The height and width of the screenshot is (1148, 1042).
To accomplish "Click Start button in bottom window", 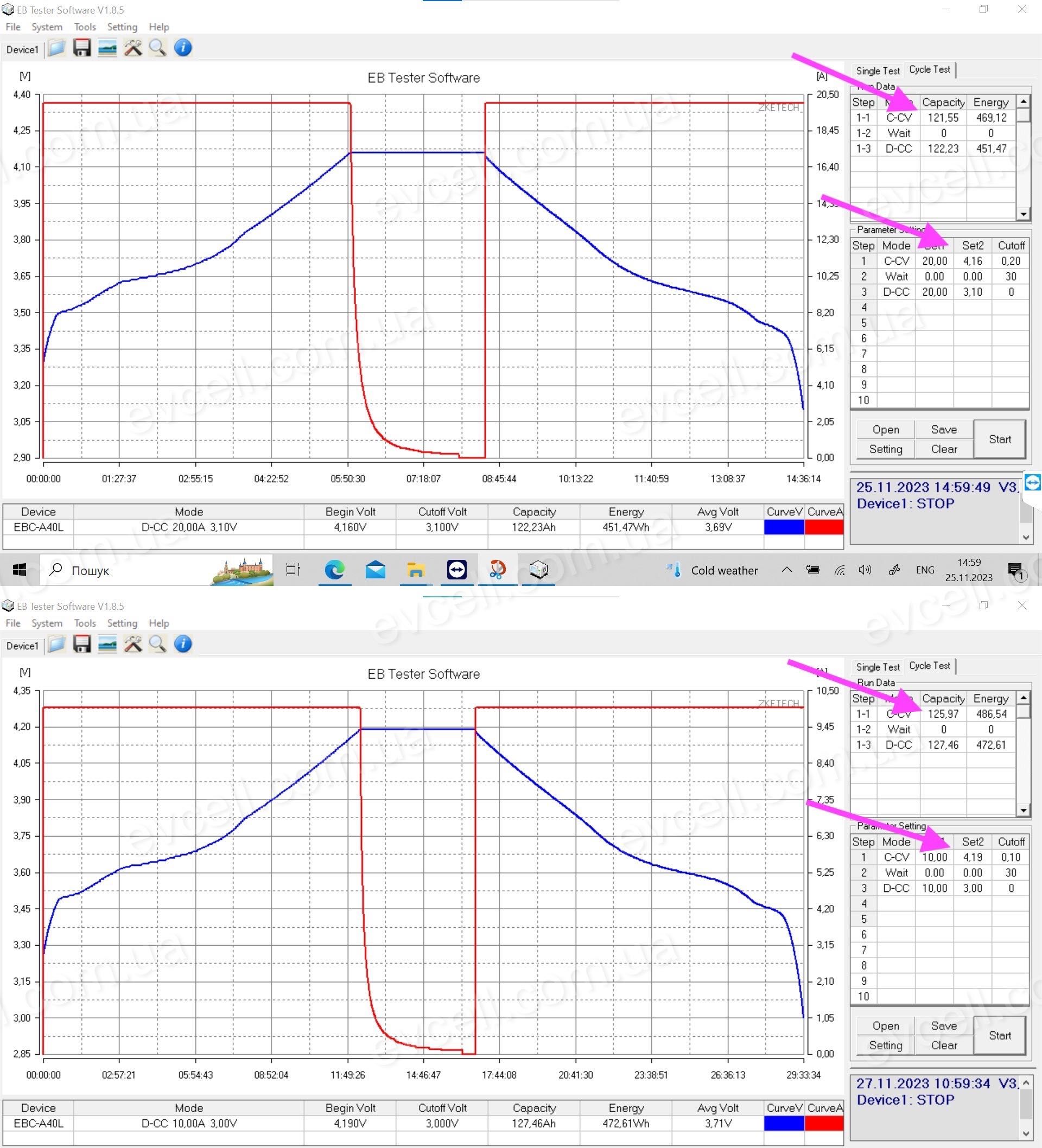I will [1000, 1035].
